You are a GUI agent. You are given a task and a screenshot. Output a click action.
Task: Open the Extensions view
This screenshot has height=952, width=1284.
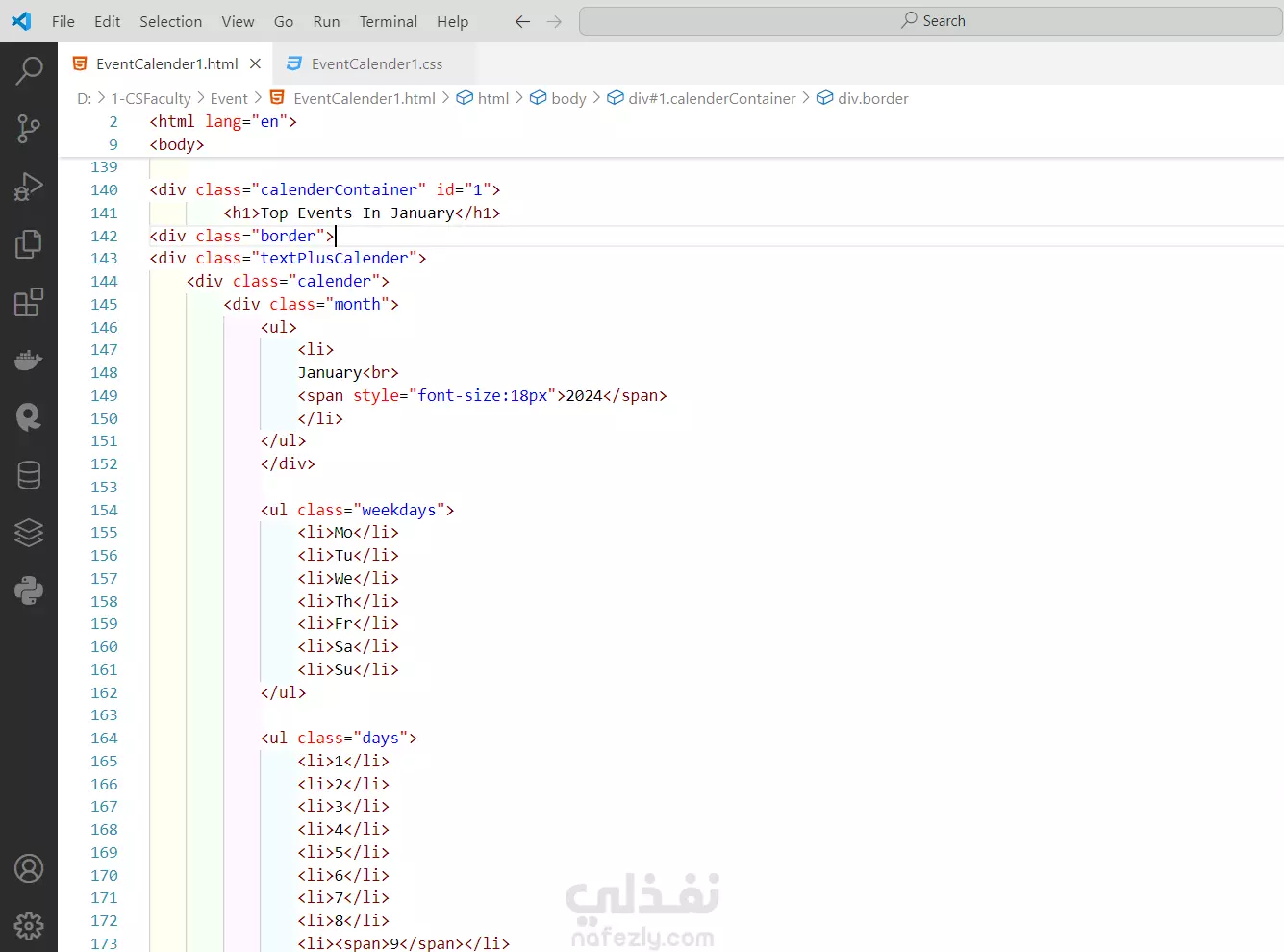point(29,302)
